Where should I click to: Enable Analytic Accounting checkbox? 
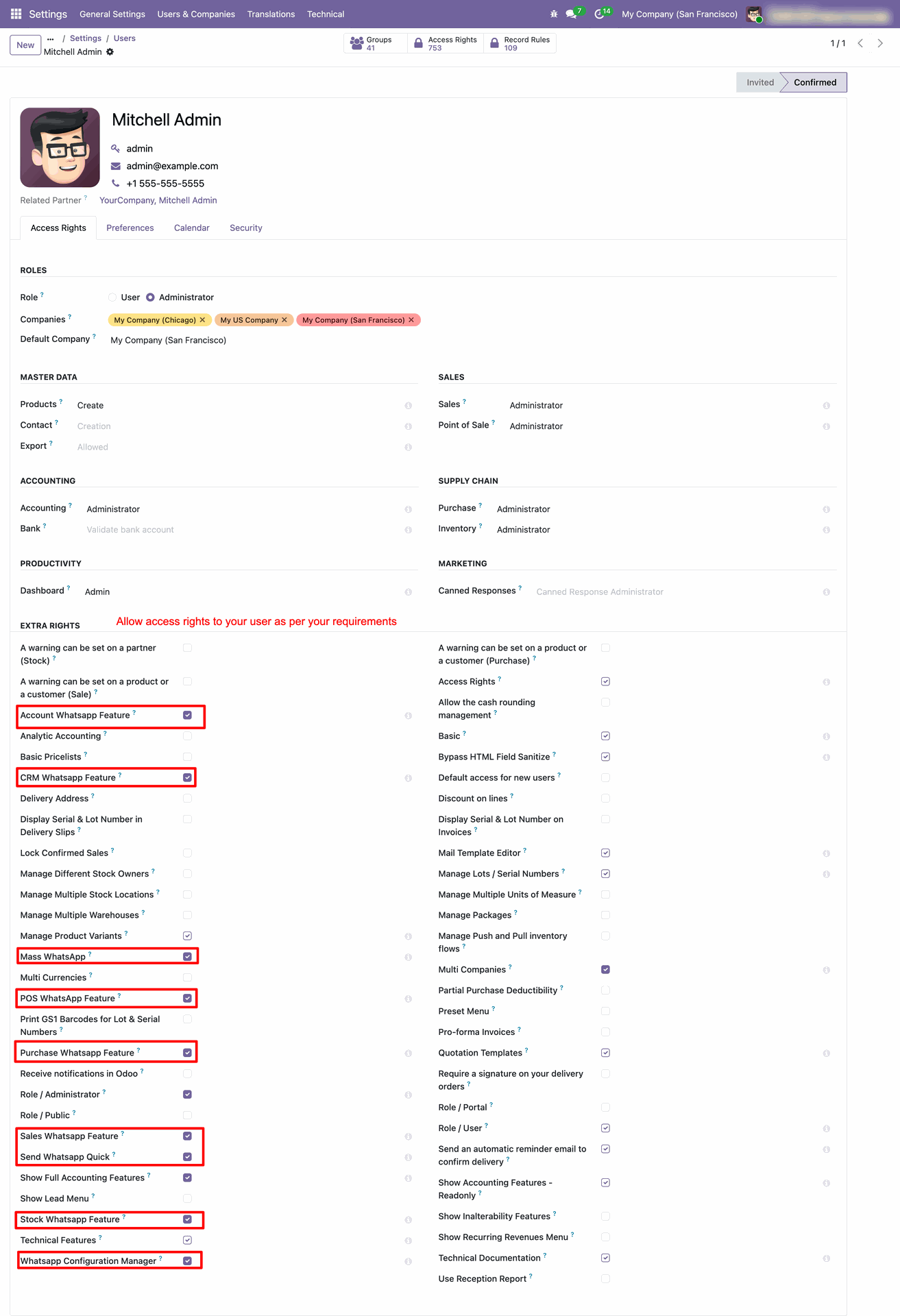point(187,736)
